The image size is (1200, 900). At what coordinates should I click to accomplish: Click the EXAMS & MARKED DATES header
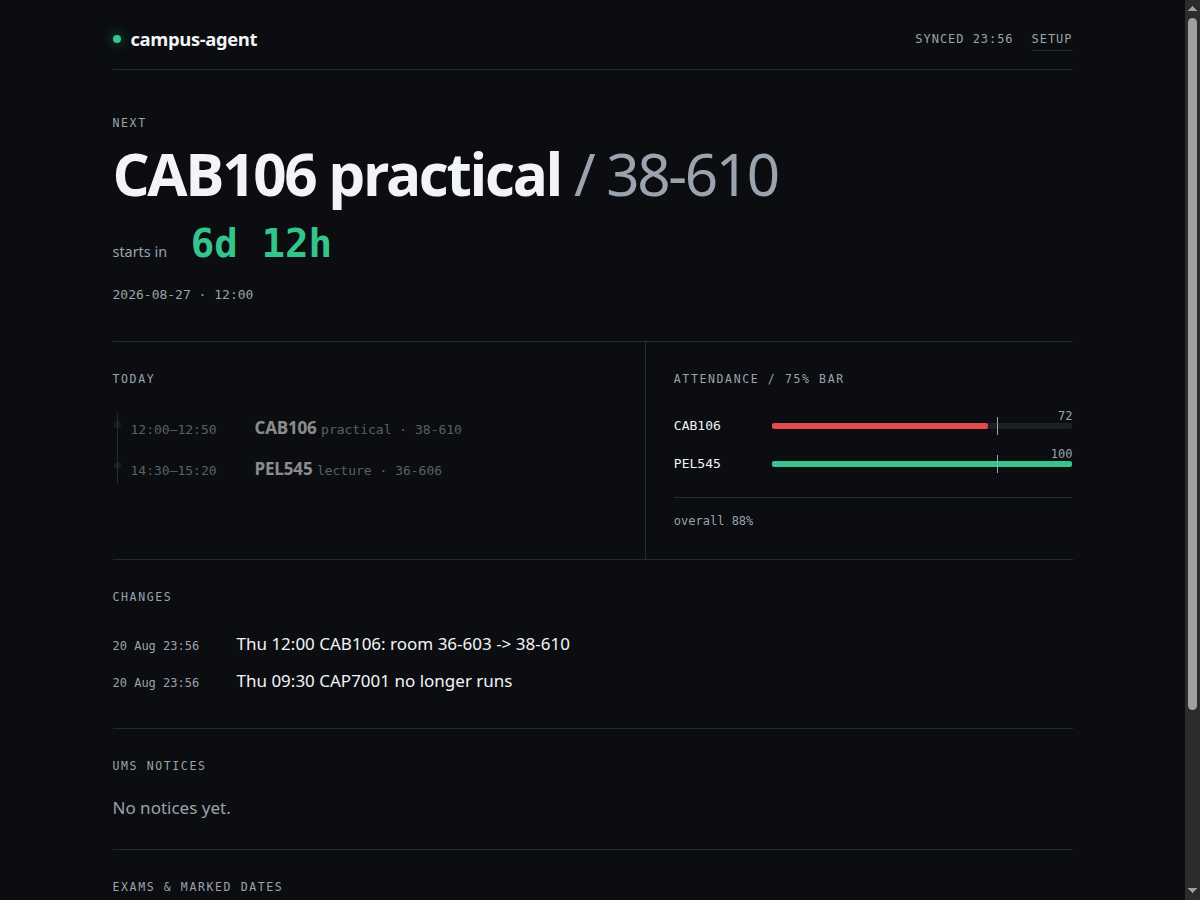[x=198, y=887]
